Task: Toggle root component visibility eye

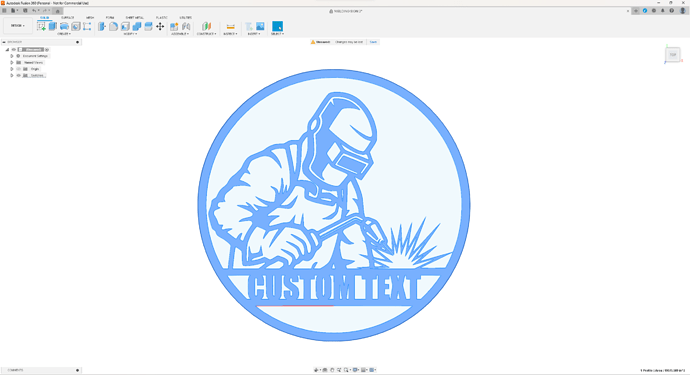Action: (x=14, y=50)
